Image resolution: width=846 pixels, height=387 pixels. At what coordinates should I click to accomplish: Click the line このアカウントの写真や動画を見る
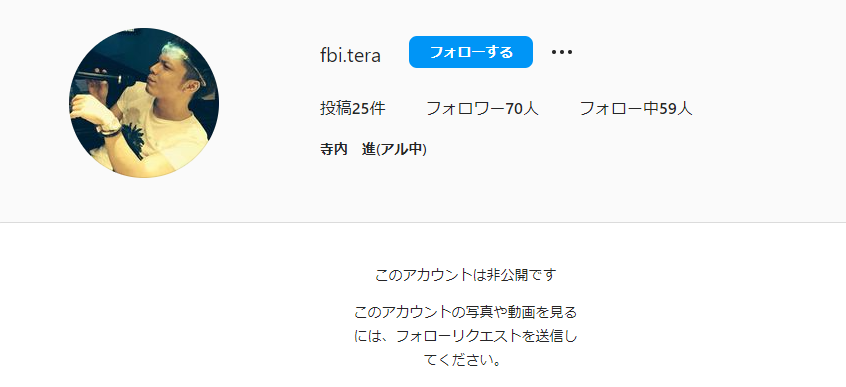pos(465,312)
